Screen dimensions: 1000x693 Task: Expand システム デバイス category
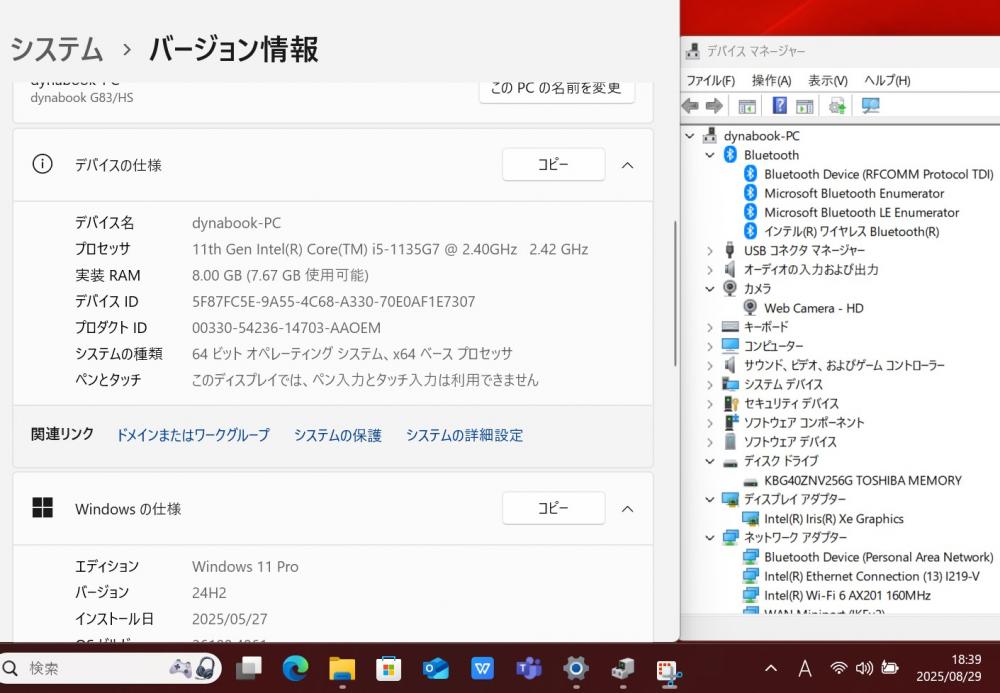(x=710, y=384)
